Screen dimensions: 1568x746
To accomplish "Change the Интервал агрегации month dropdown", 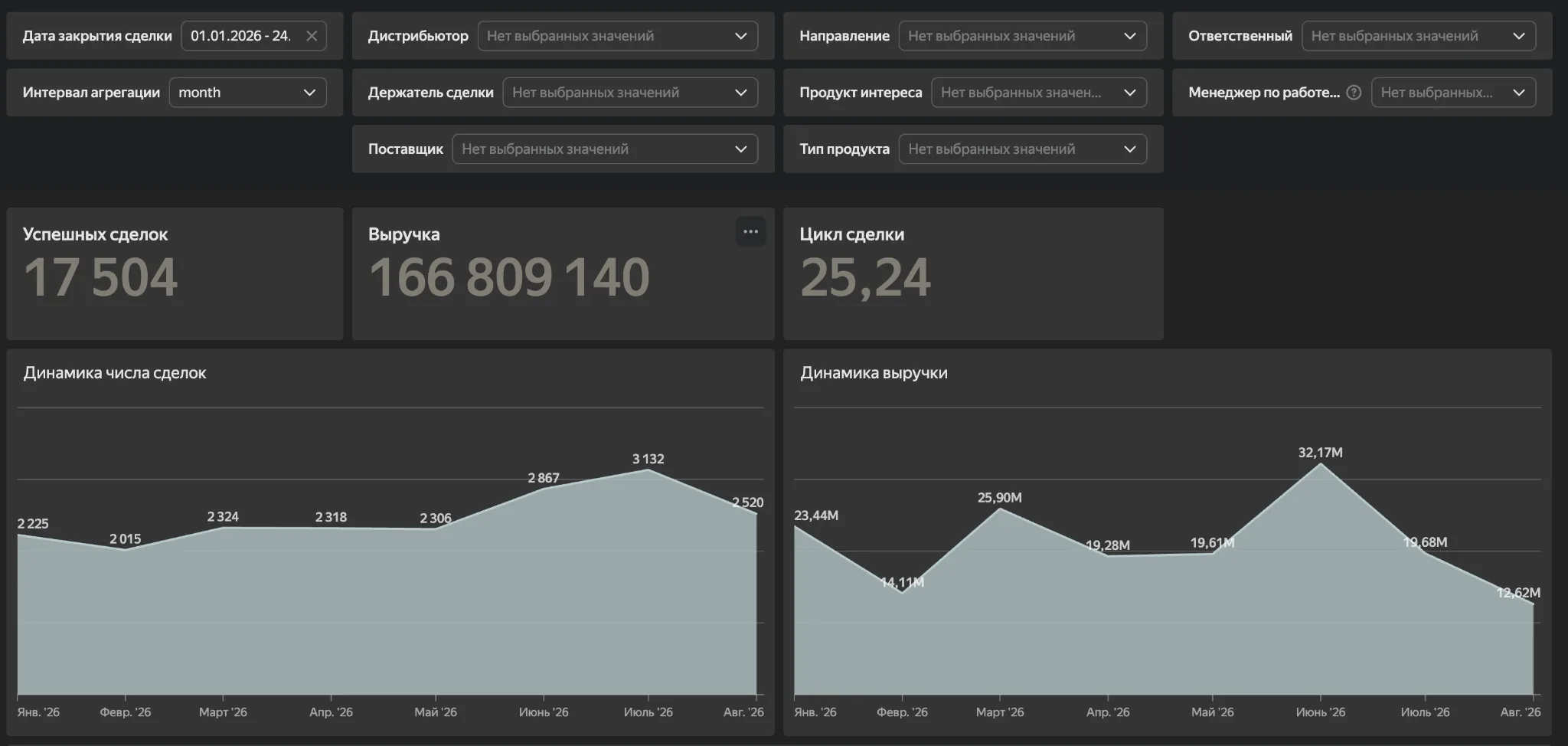I will [x=248, y=93].
